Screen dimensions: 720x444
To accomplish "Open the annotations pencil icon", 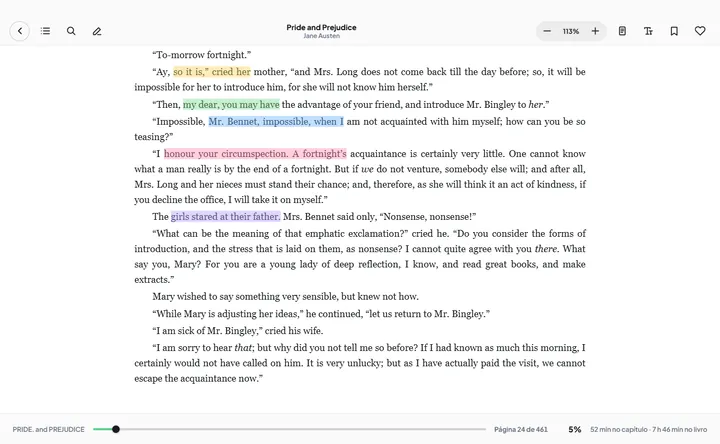I will tap(97, 31).
